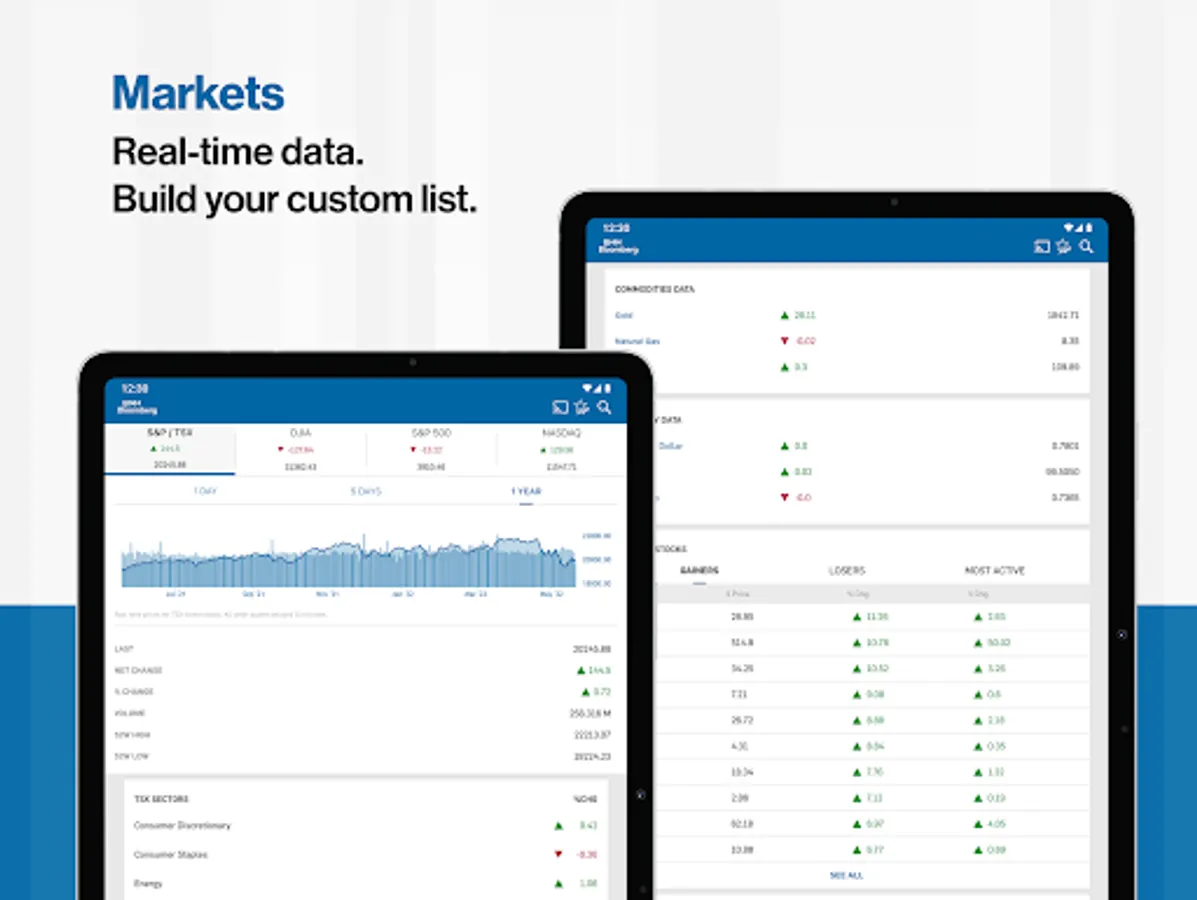Screen dimensions: 1197x900
Task: Tap the green arrow in Consumer Discretionary row
Action: pyautogui.click(x=559, y=825)
